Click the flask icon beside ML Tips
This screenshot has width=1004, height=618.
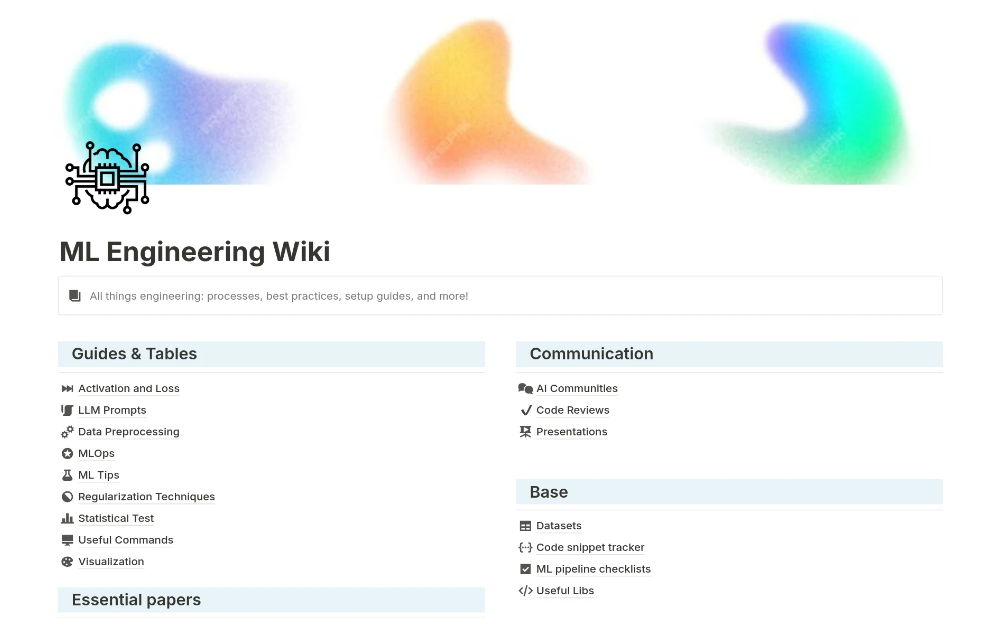tap(67, 475)
